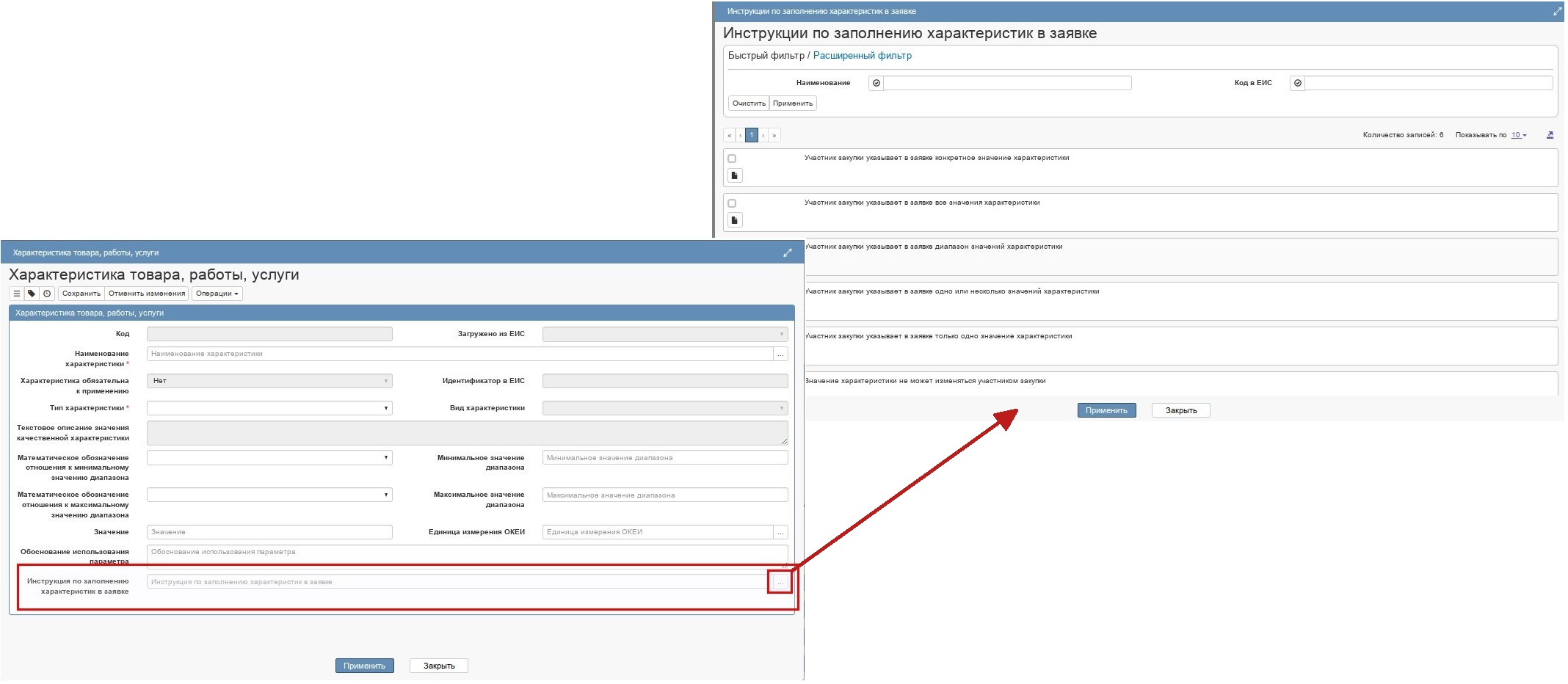
Task: Click the list menu icon in the characteristic toolbar
Action: coord(17,294)
